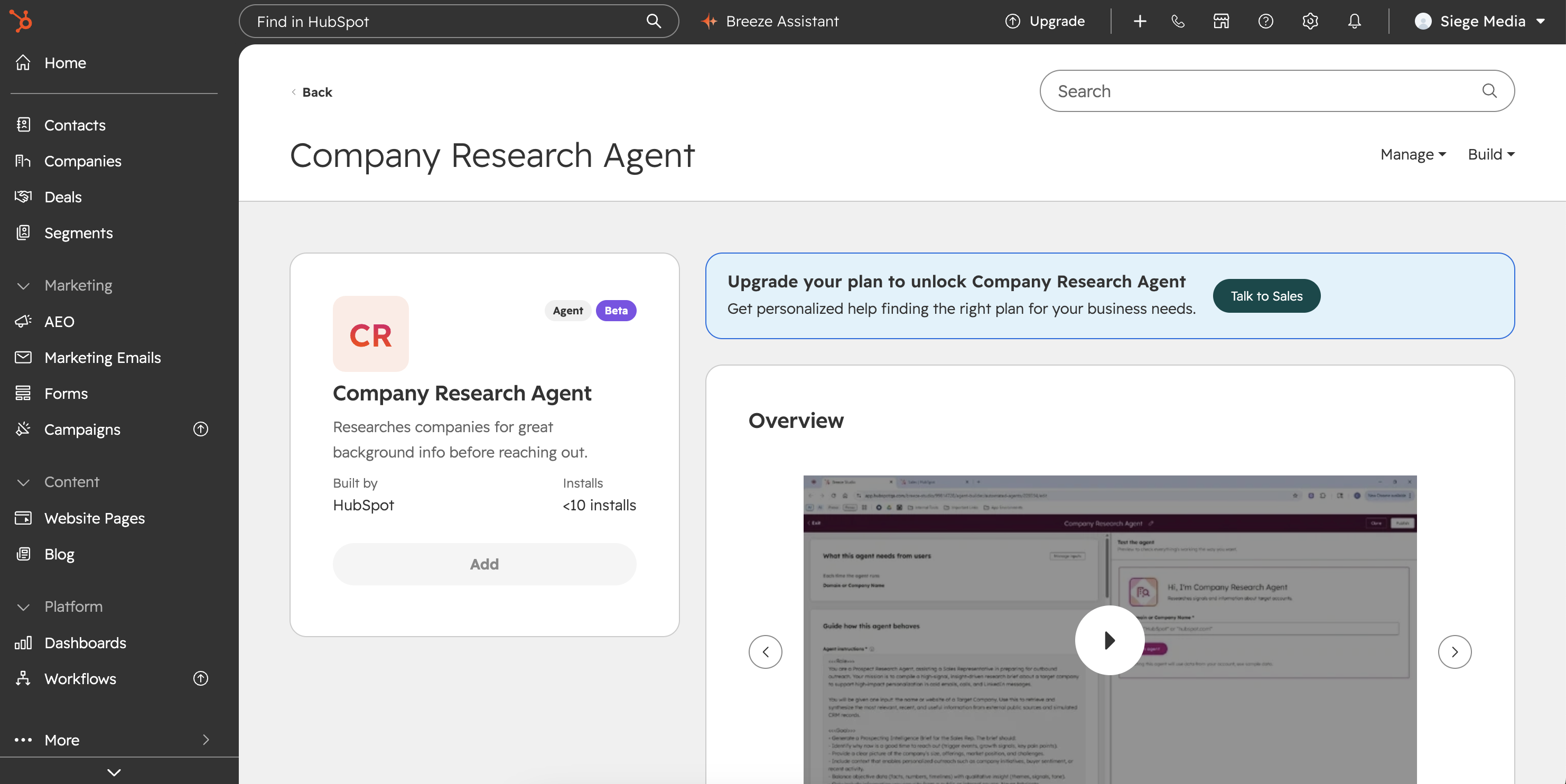The image size is (1566, 784).
Task: Collapse the Marketing section
Action: (x=23, y=286)
